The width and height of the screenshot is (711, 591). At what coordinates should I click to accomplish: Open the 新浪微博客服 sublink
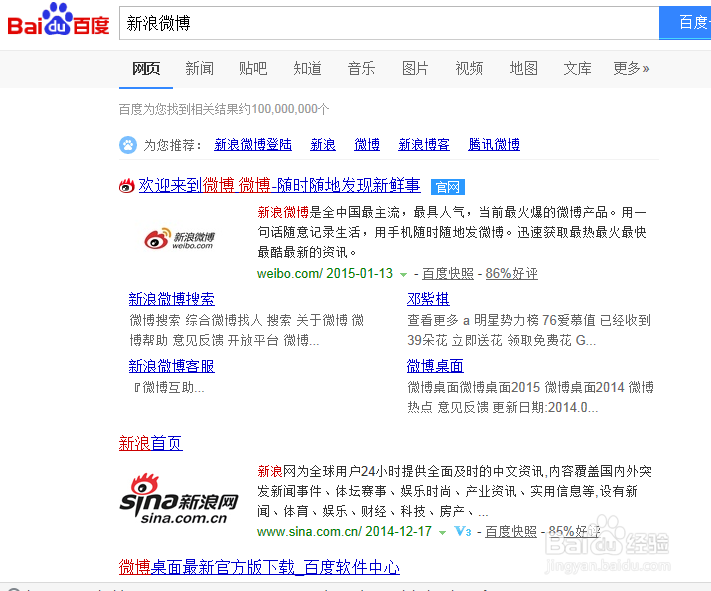[x=171, y=366]
